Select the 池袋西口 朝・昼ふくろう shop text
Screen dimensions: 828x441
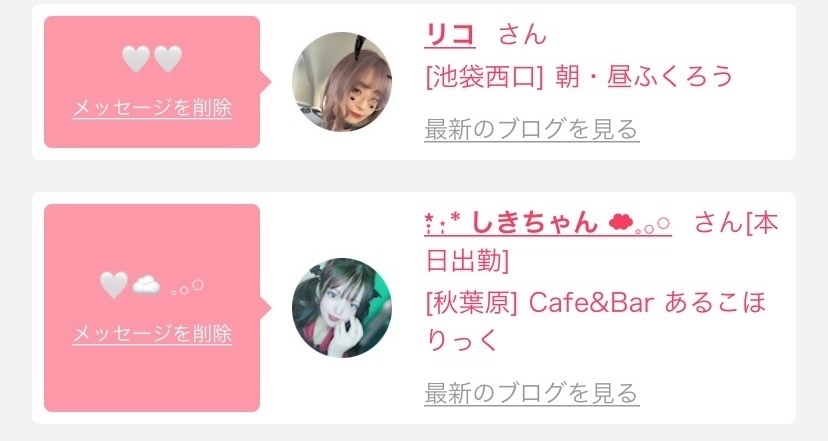(579, 77)
